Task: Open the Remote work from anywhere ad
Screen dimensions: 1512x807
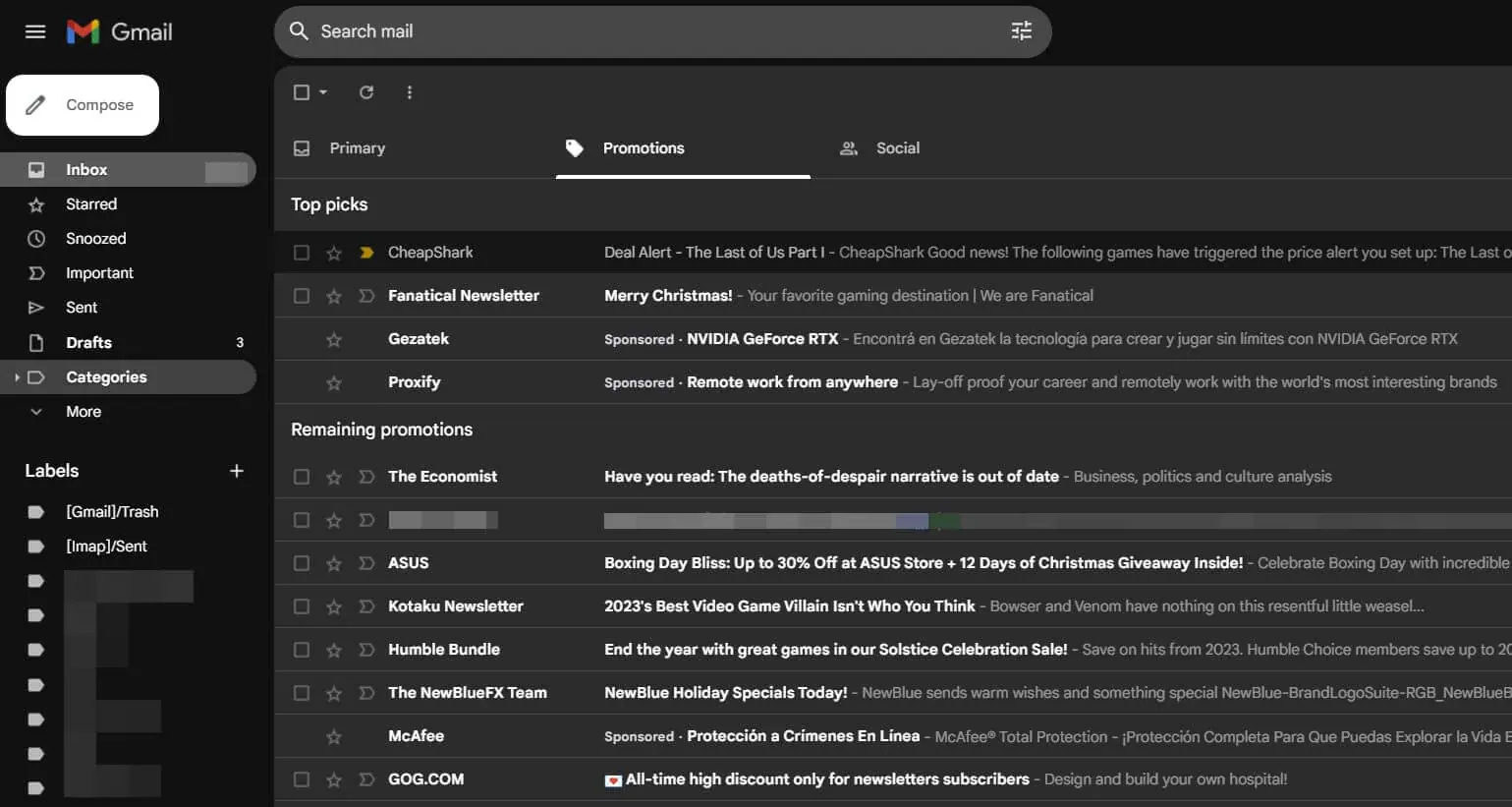Action: tap(893, 382)
